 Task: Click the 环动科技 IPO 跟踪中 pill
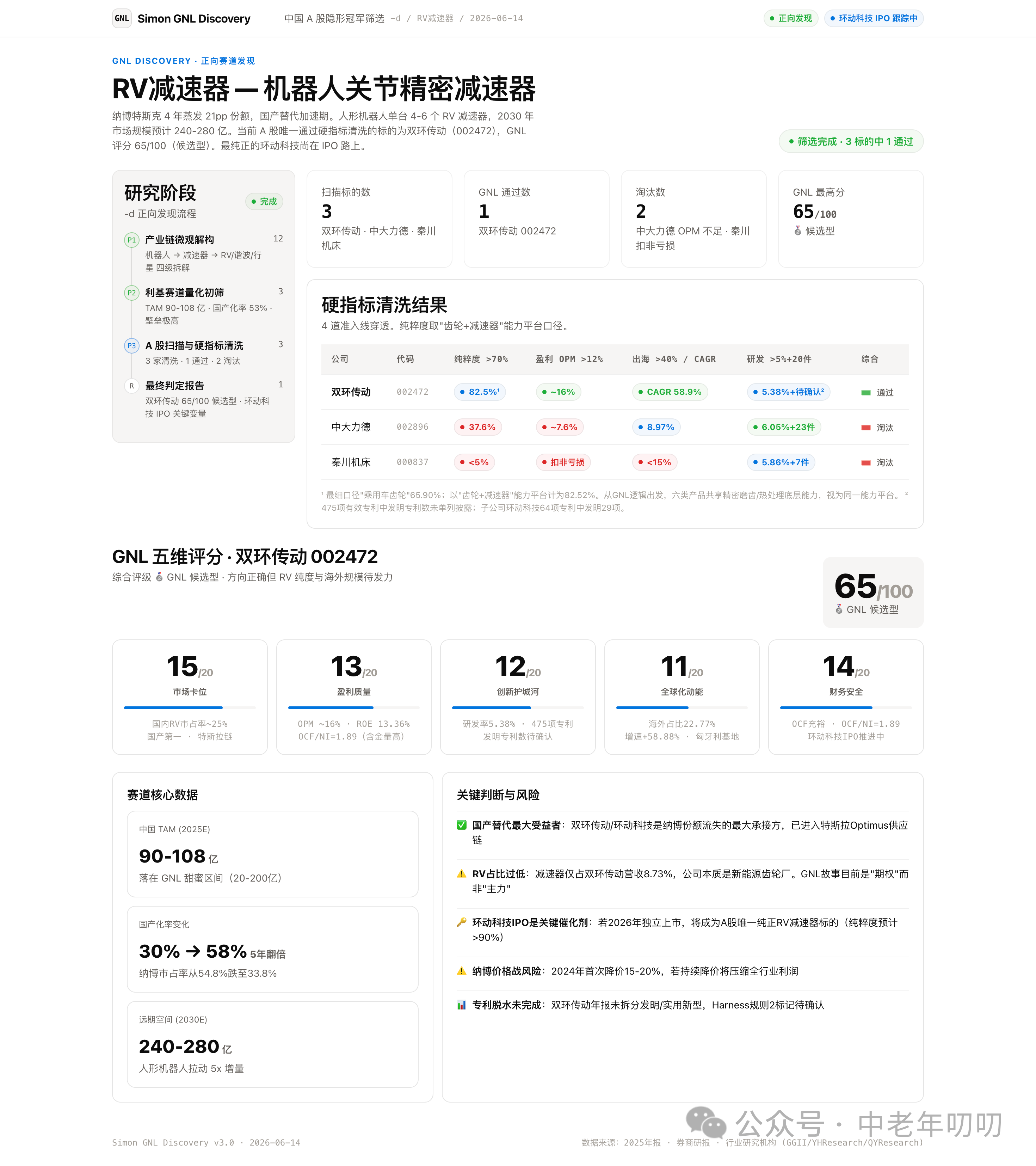(x=874, y=18)
